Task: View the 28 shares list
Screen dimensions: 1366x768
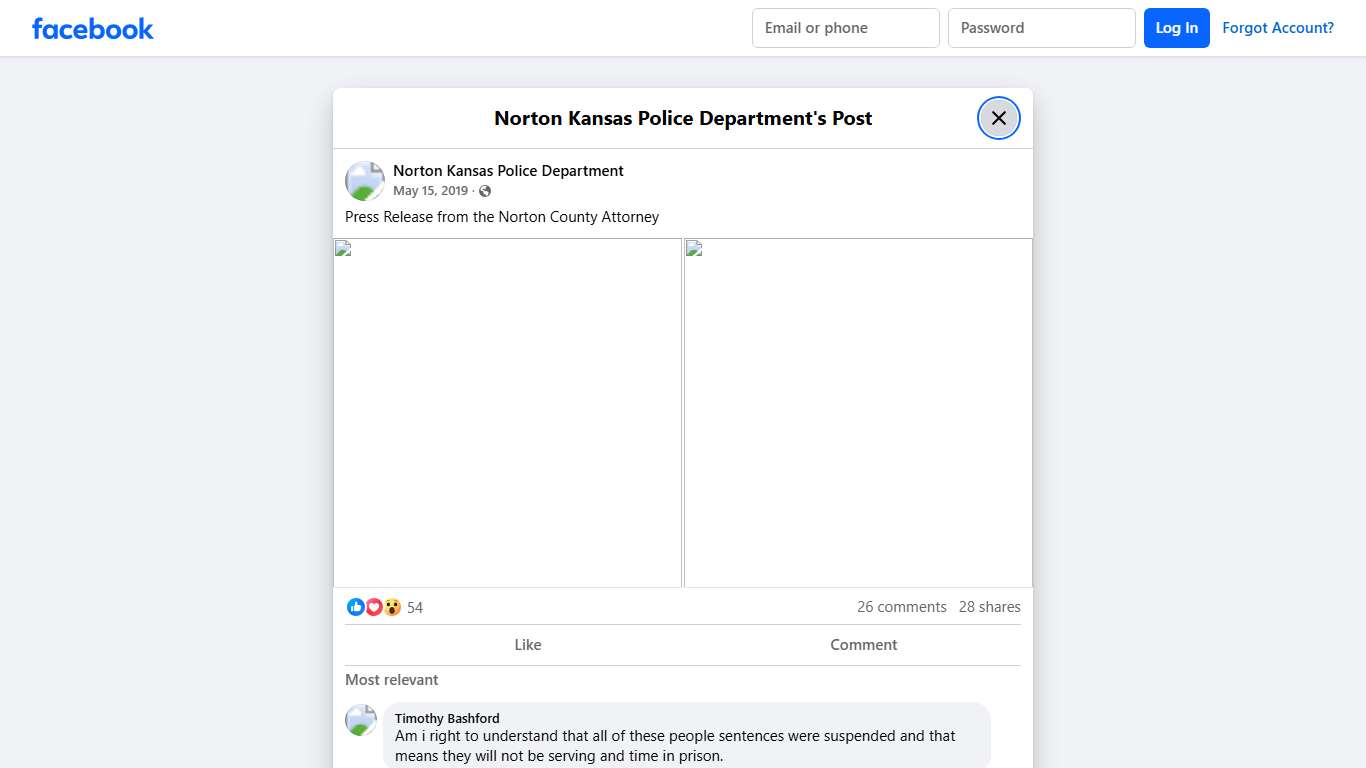Action: point(989,607)
